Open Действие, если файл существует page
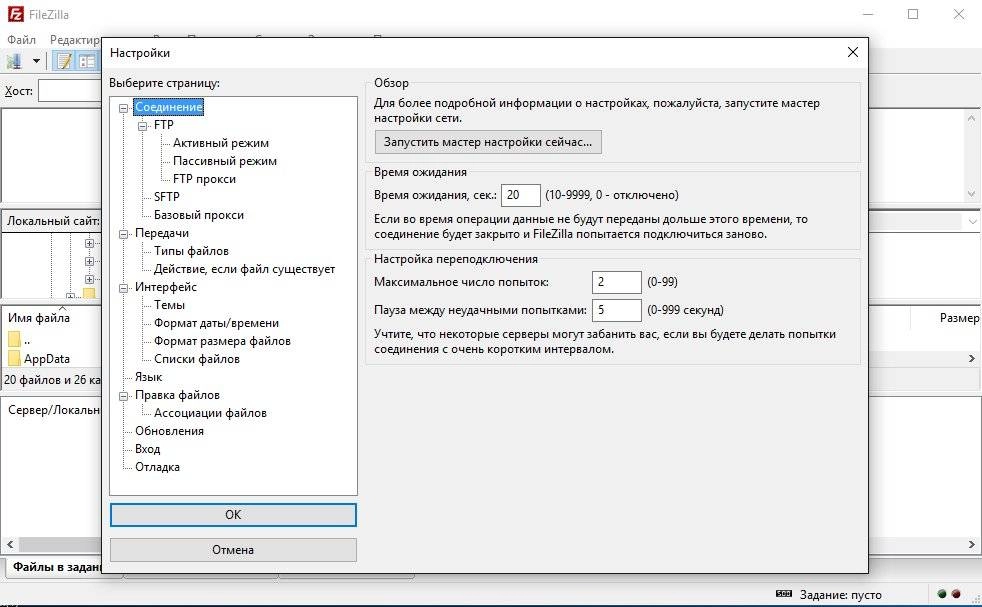 (244, 269)
